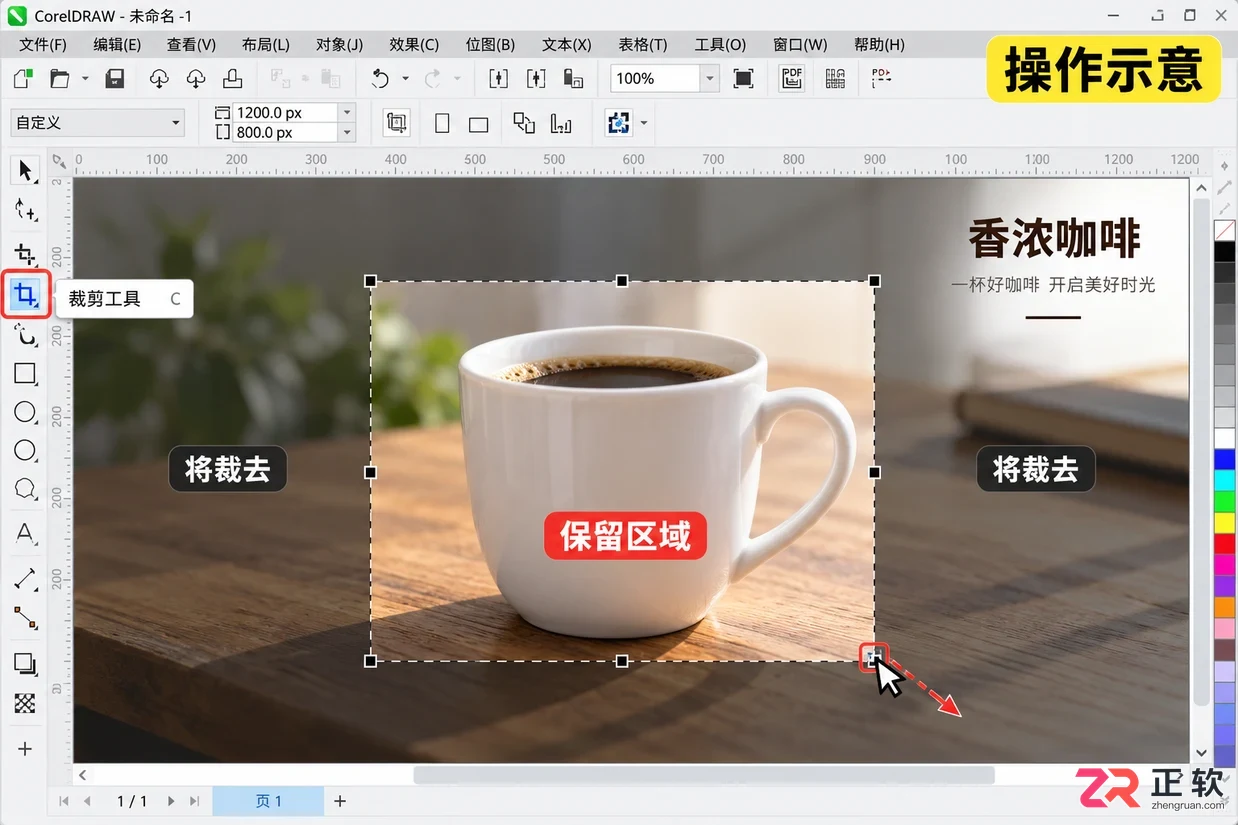Click the cloud upload icon

point(159,78)
